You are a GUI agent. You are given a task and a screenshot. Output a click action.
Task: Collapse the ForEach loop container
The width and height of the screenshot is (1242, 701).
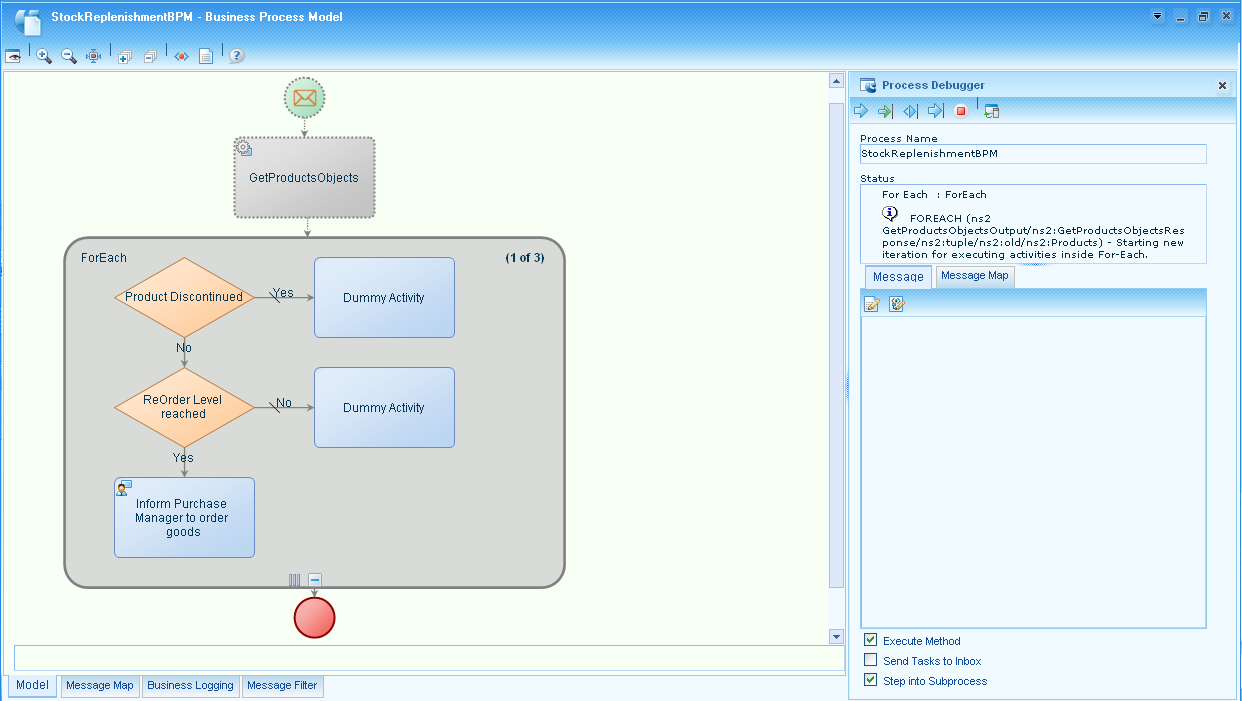315,579
